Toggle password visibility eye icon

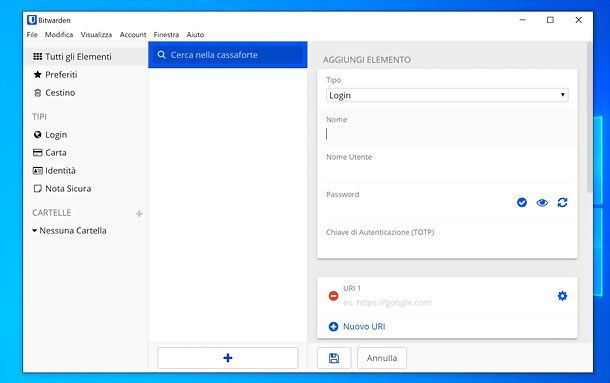pos(542,202)
